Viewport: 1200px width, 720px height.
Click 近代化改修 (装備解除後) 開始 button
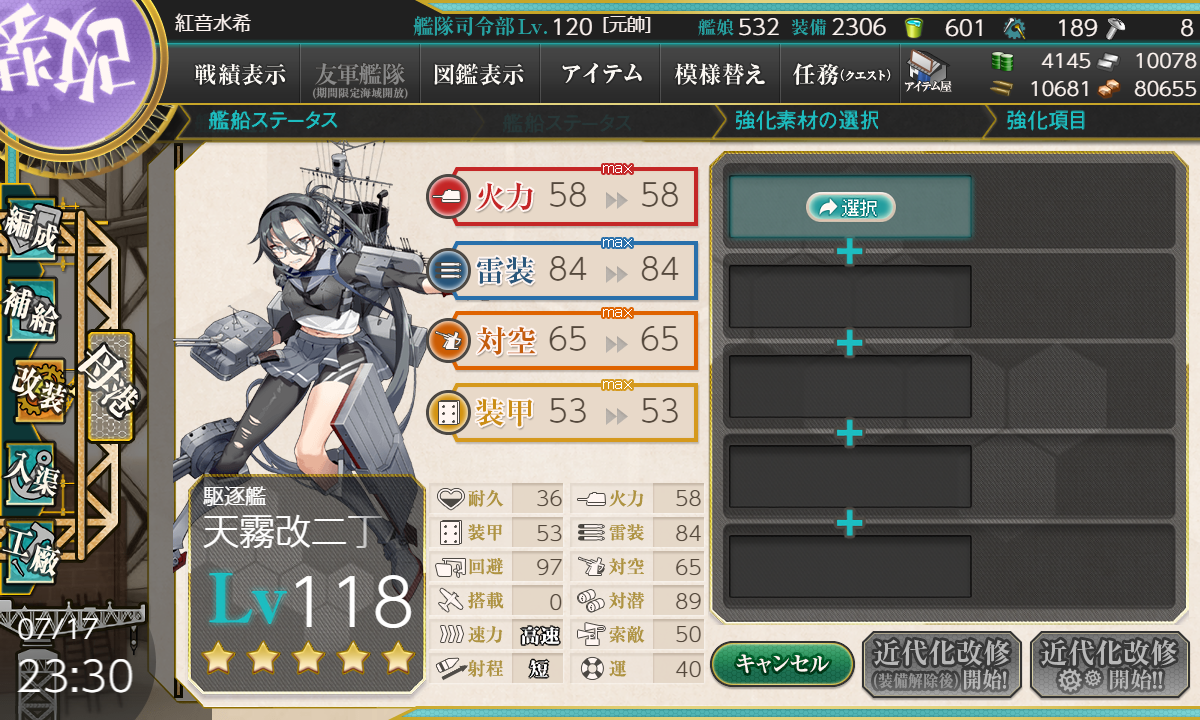942,665
